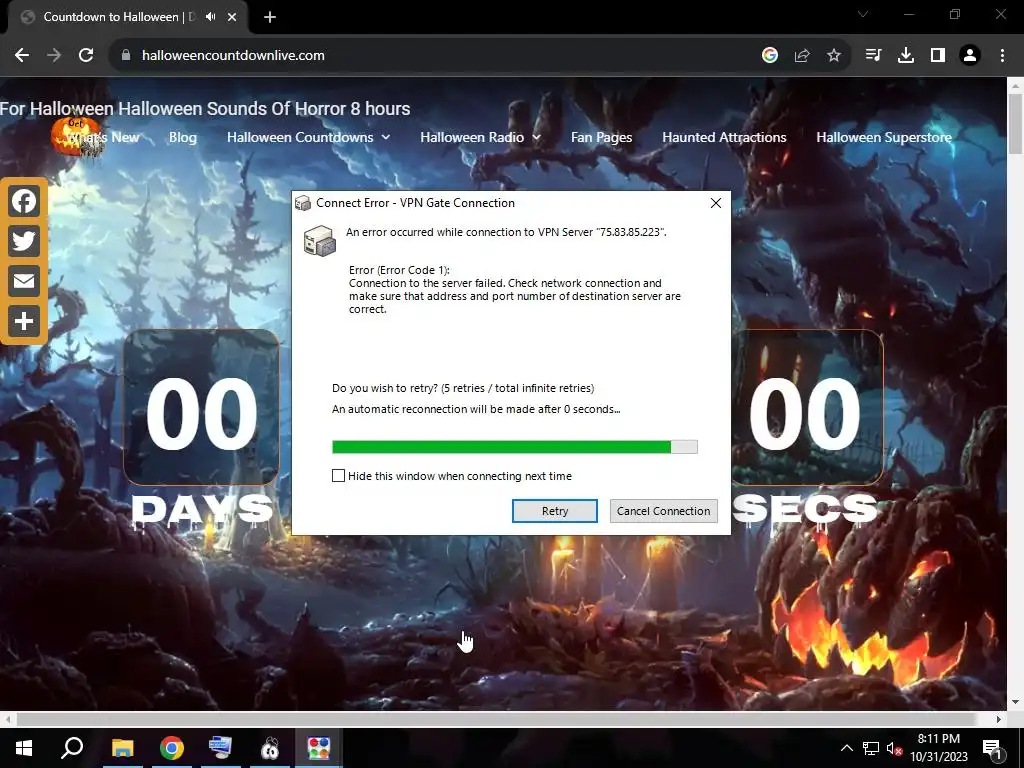Click the Email share sidebar icon
The width and height of the screenshot is (1024, 768).
pos(24,281)
